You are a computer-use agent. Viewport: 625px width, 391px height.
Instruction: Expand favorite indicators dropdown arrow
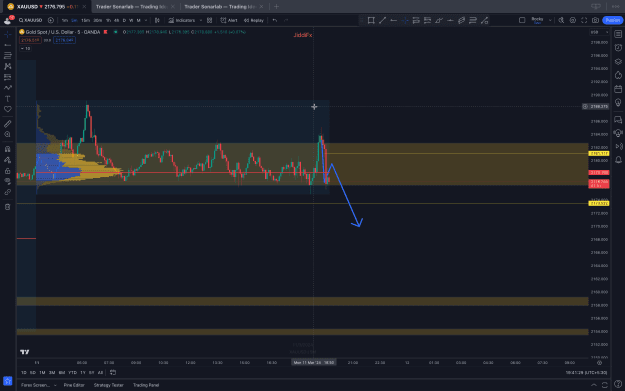(200, 20)
